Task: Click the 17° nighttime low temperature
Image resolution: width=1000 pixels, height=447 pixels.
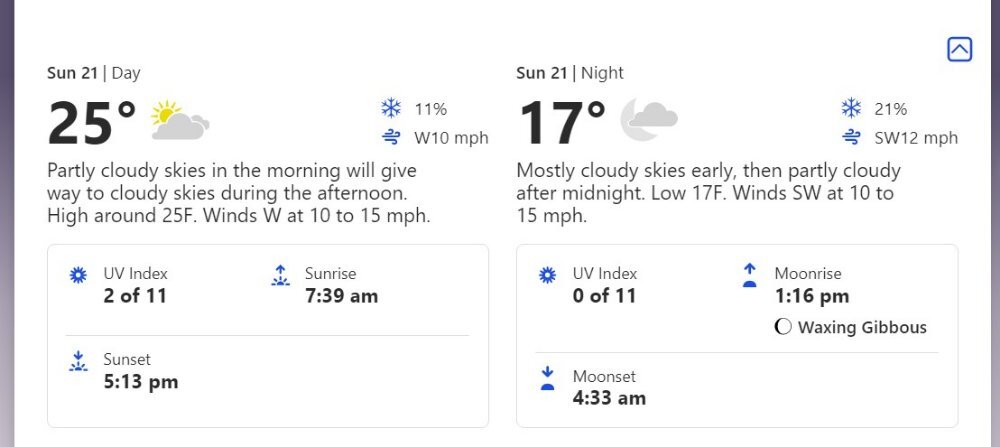Action: [562, 122]
